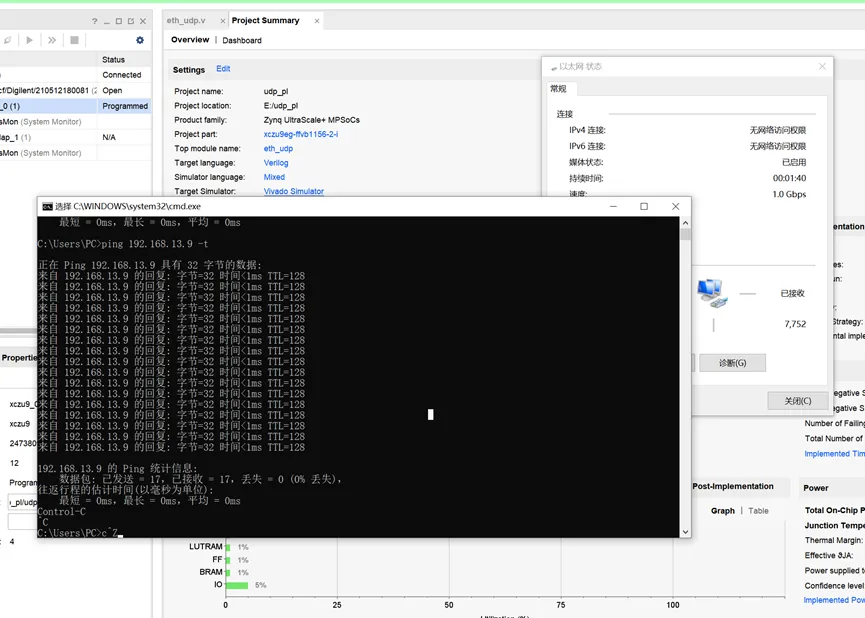Select the 常规 tab in Ethernet status
The height and width of the screenshot is (618, 865).
(558, 88)
